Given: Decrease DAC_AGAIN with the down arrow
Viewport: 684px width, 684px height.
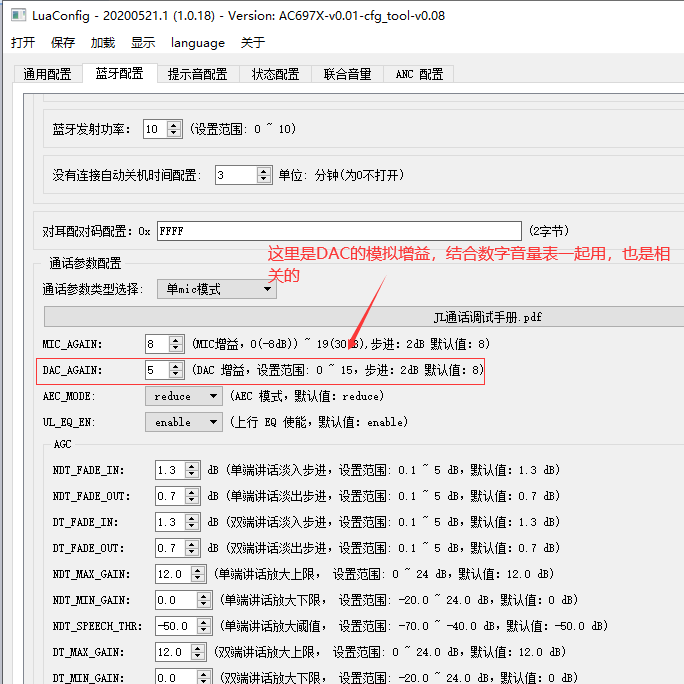Looking at the screenshot, I should point(175,374).
